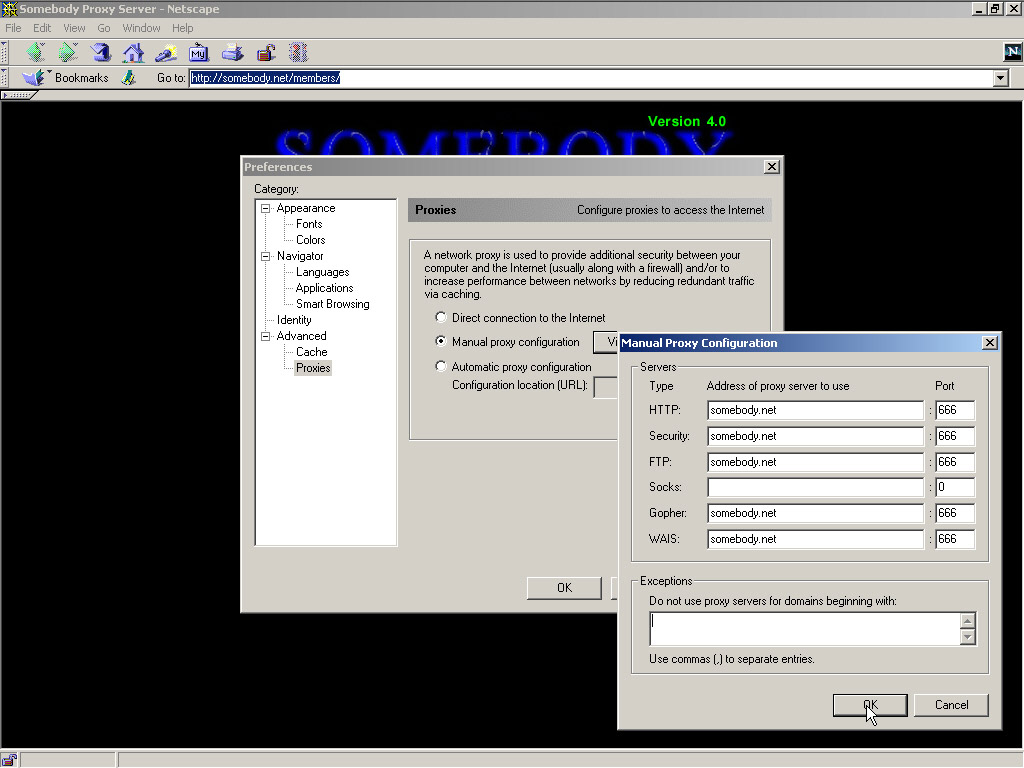Click the Back navigation arrow icon
This screenshot has width=1024, height=768.
pyautogui.click(x=35, y=52)
